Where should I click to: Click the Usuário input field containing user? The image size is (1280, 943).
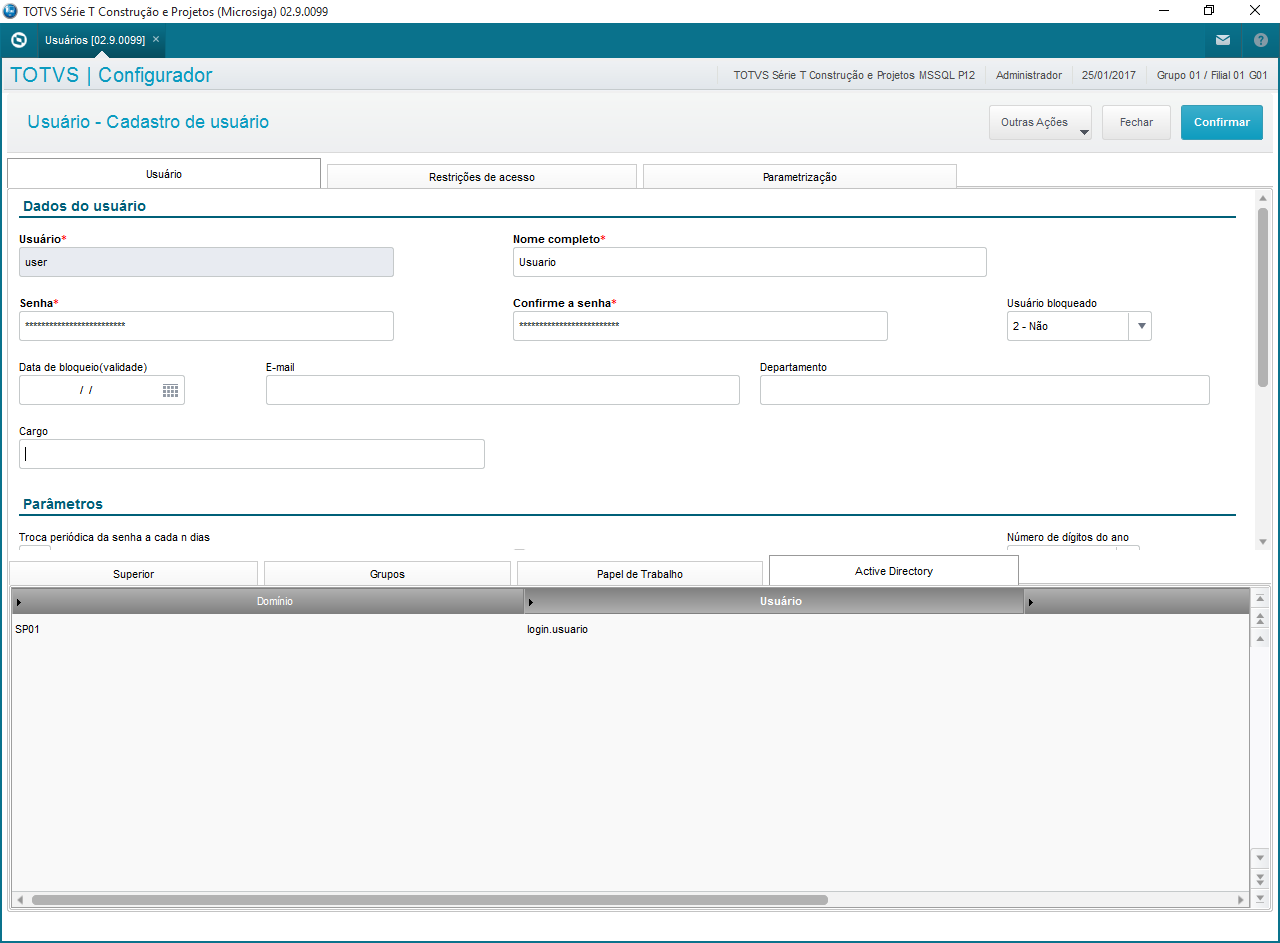point(206,262)
